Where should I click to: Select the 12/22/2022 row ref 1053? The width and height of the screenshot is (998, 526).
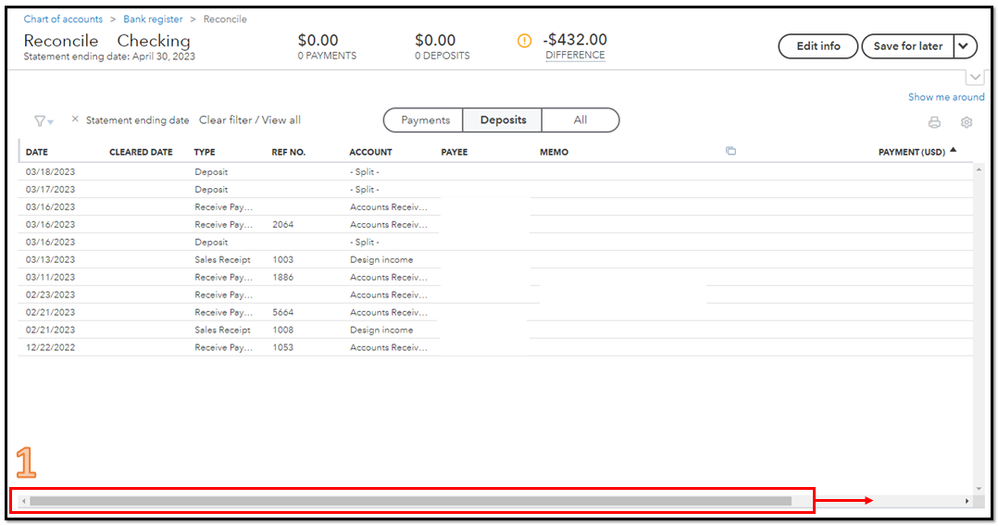coord(495,347)
